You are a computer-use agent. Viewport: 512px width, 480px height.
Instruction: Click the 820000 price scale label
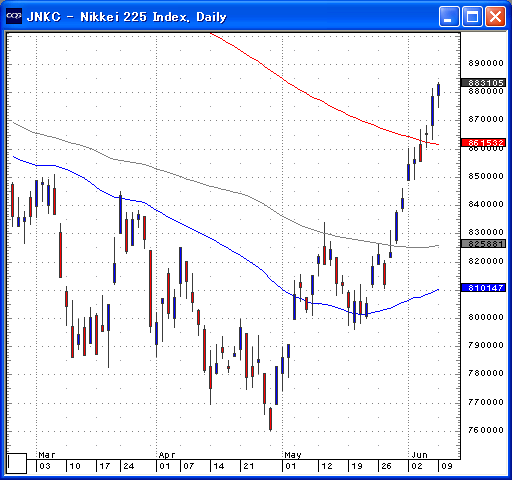click(x=486, y=261)
